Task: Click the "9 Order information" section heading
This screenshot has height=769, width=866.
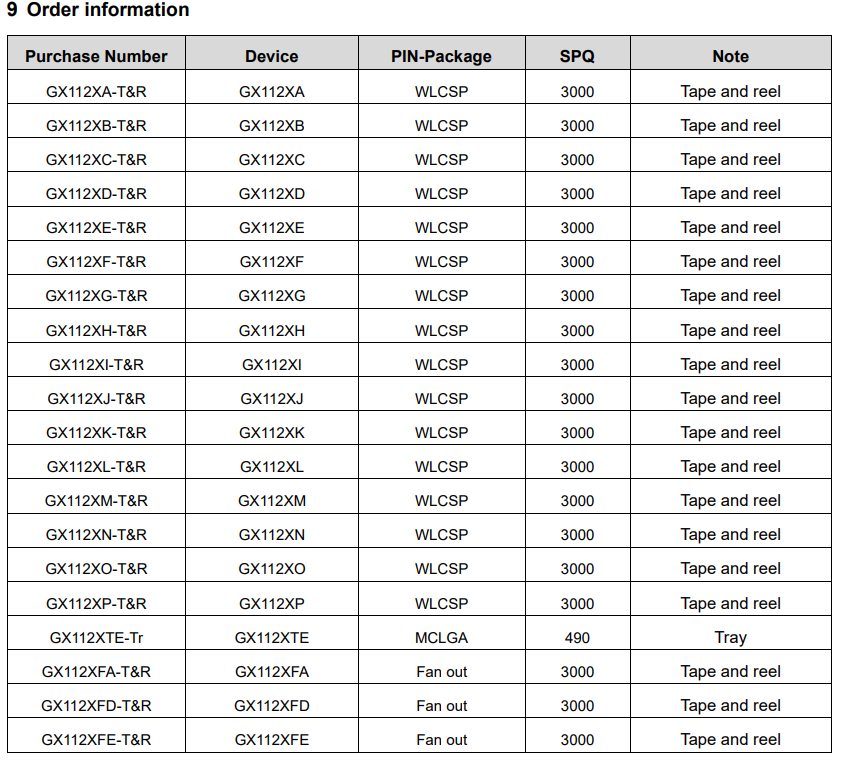Action: 98,11
